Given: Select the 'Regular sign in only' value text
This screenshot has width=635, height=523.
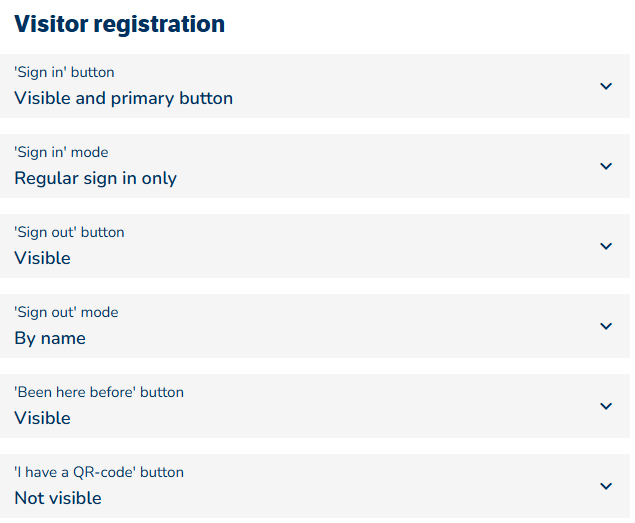Looking at the screenshot, I should pos(95,178).
